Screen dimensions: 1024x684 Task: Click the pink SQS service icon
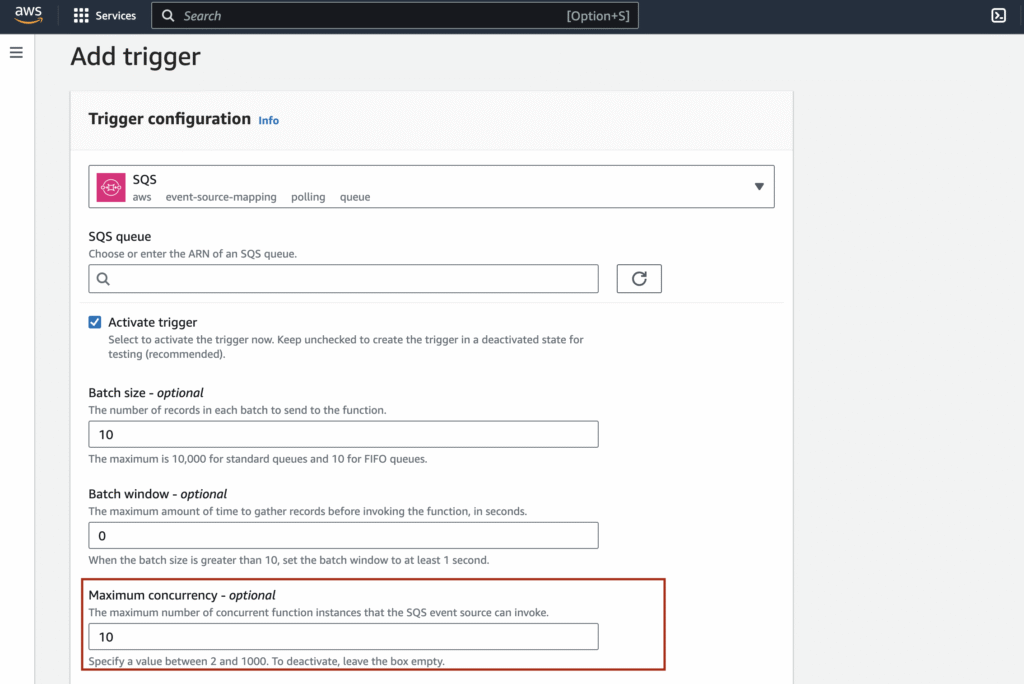(111, 187)
